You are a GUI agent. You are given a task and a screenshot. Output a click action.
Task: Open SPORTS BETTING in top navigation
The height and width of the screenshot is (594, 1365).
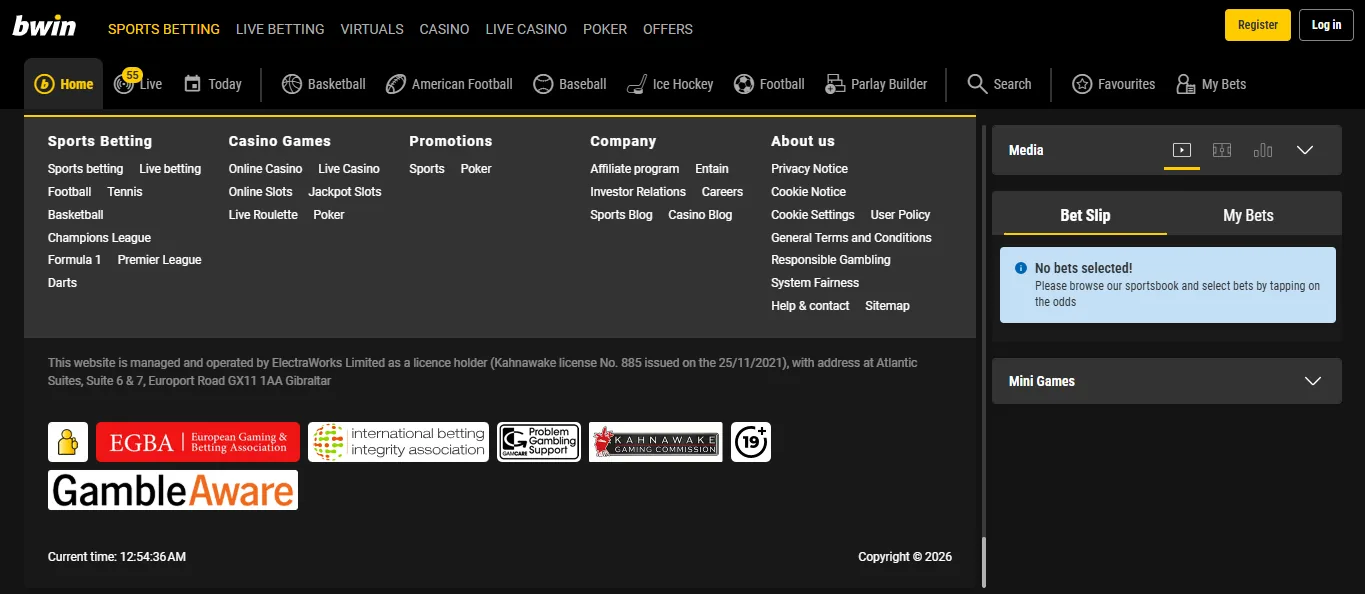[164, 29]
